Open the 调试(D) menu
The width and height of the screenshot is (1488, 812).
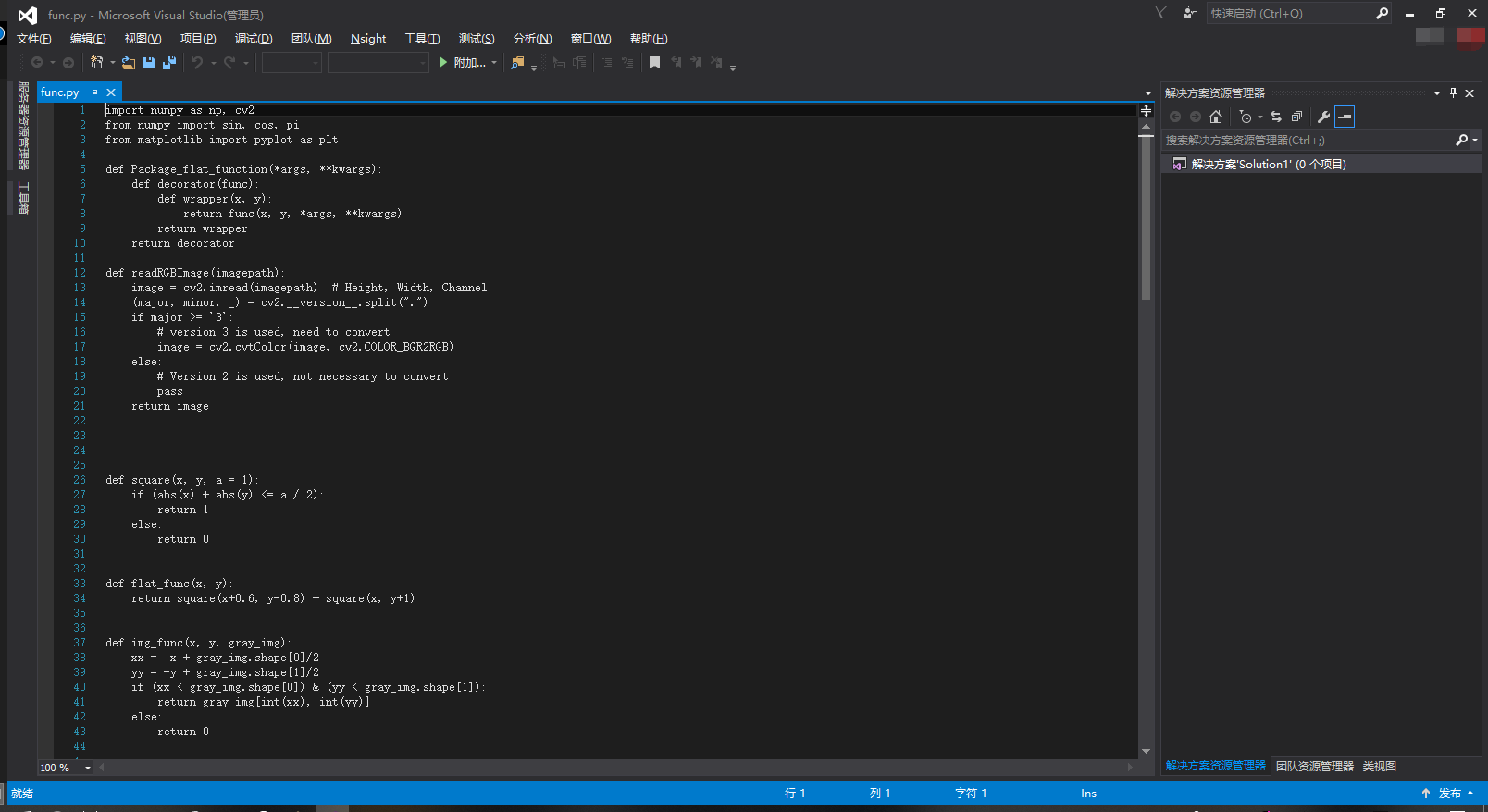[254, 39]
